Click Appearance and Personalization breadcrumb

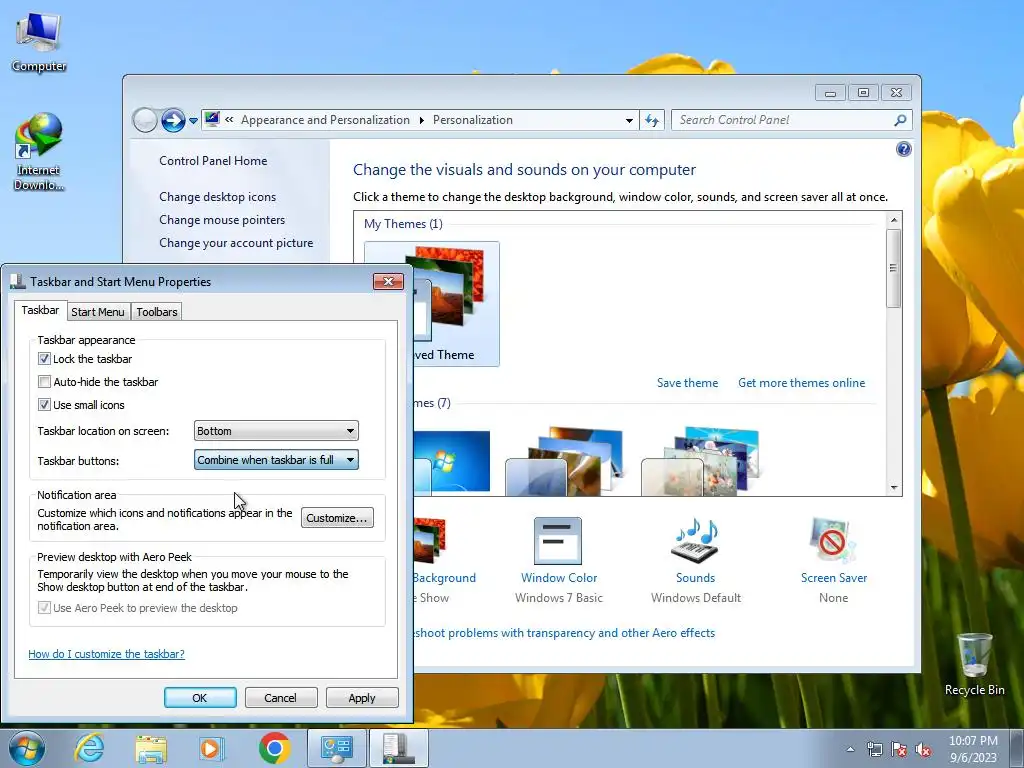click(325, 120)
